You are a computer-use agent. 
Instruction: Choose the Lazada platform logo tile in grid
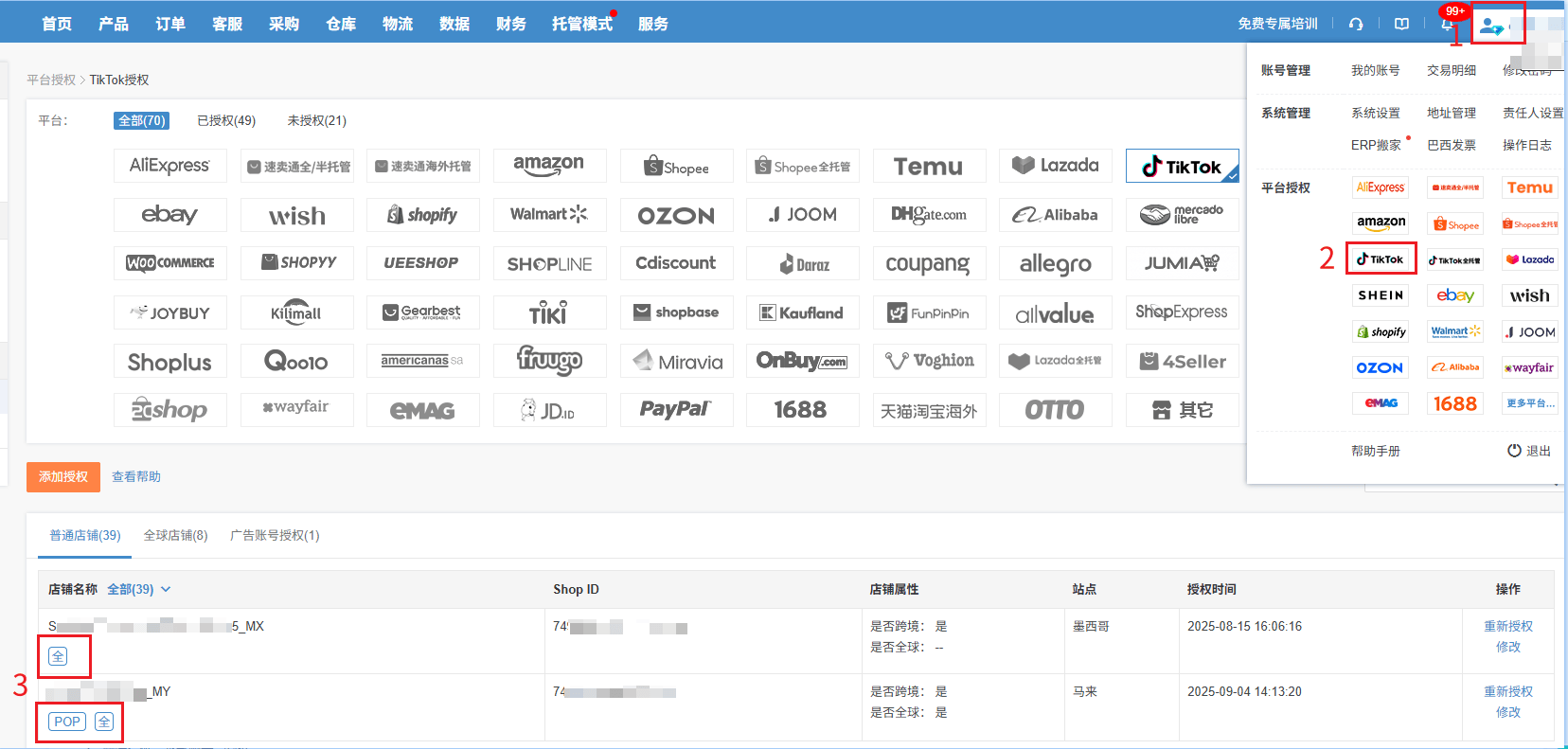pyautogui.click(x=1055, y=166)
